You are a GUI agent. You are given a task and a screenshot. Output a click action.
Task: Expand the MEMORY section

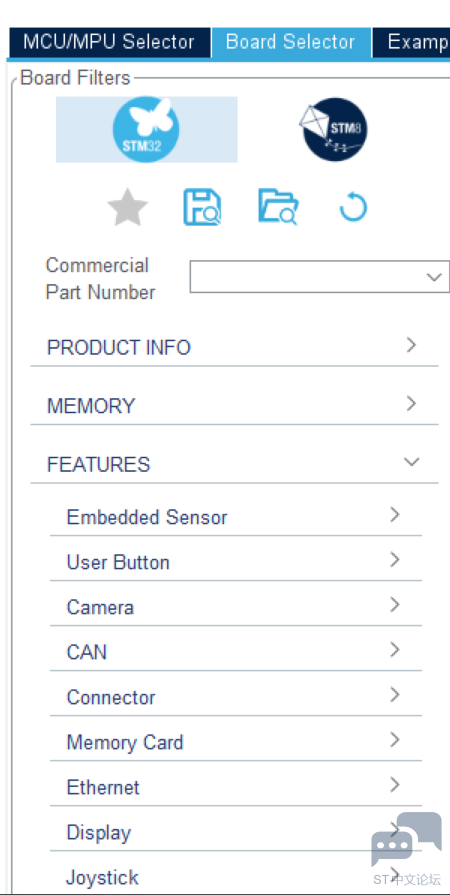234,406
